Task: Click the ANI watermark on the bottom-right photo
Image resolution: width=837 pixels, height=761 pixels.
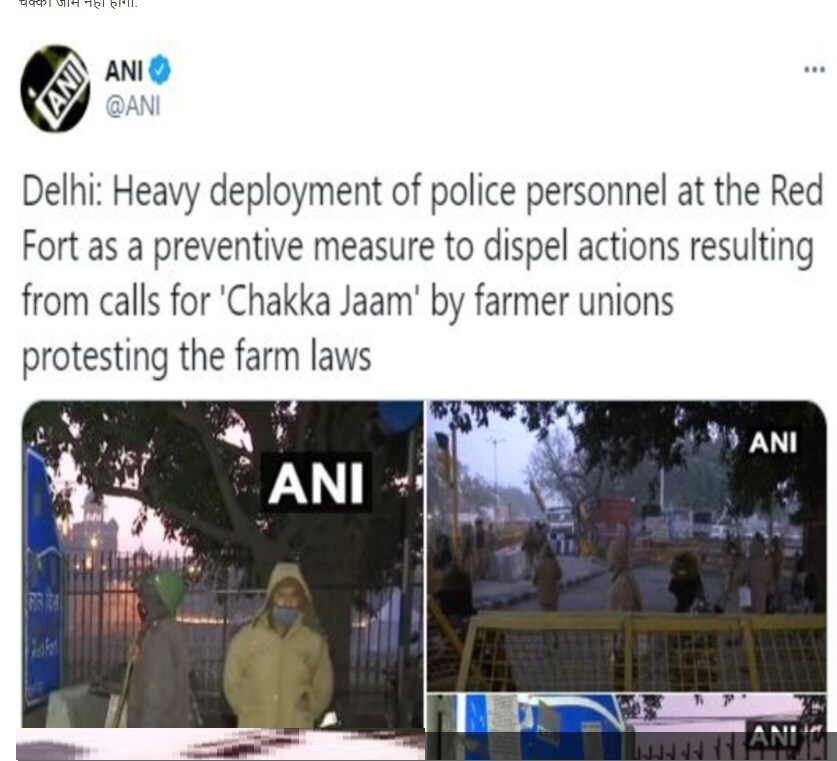Action: [773, 736]
